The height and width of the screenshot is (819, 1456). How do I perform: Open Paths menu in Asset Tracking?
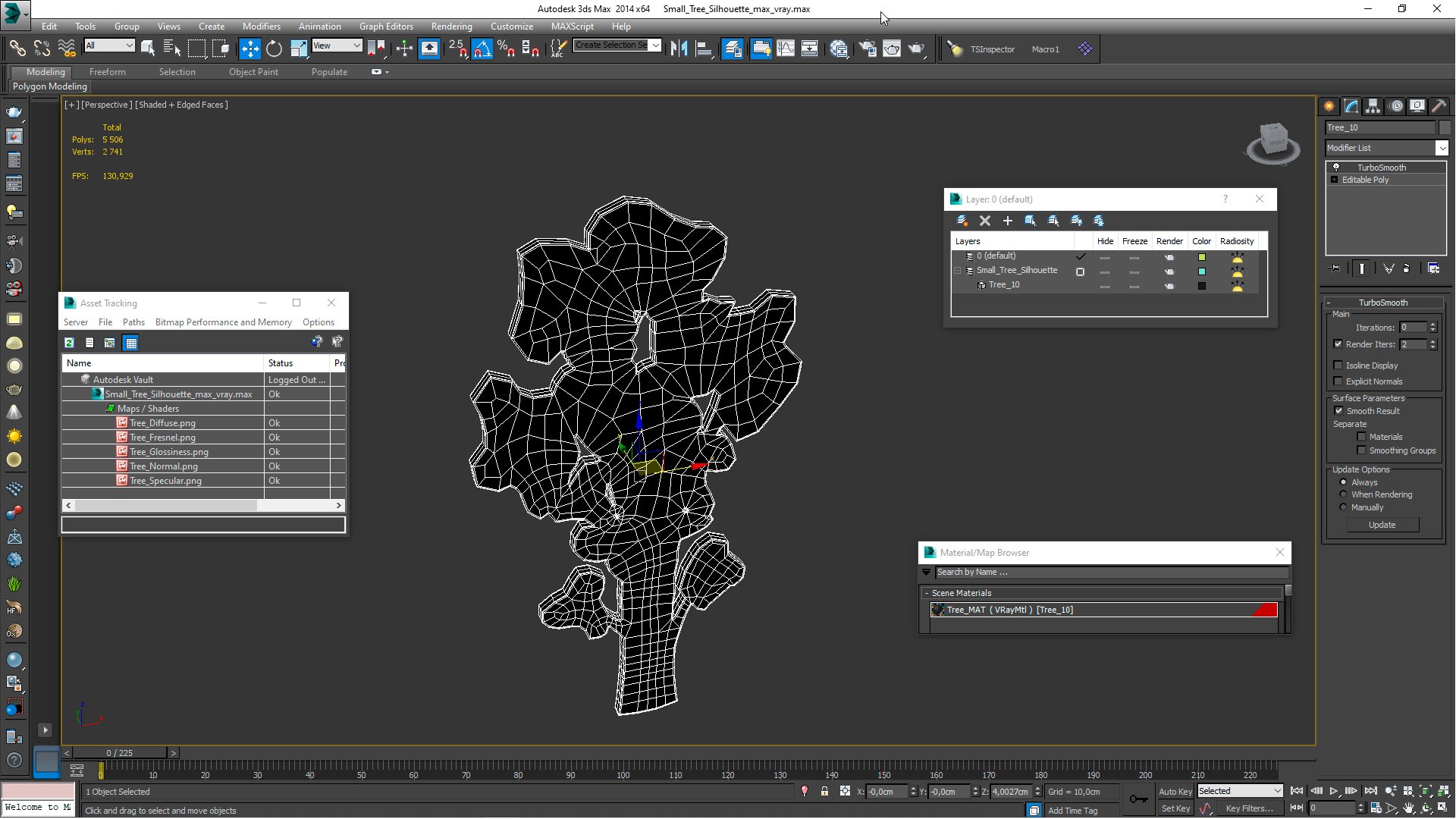[x=133, y=322]
